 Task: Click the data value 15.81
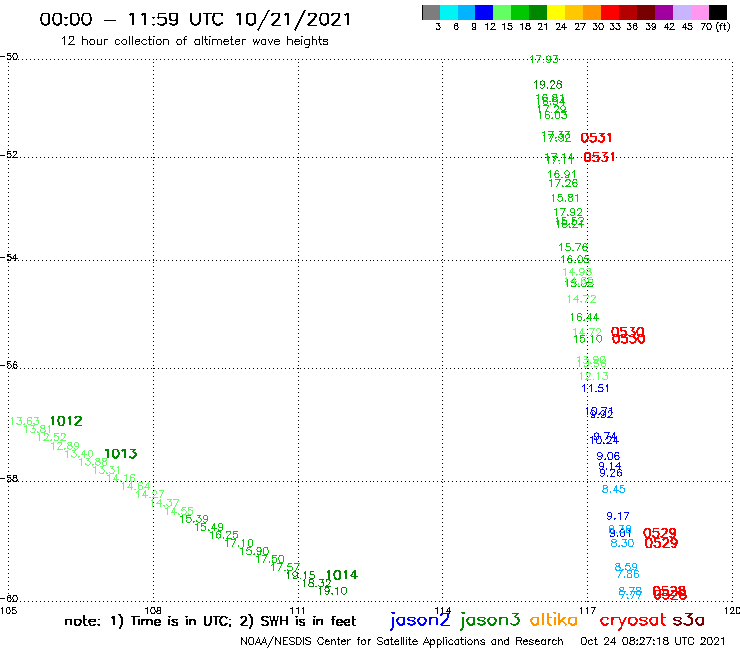(565, 198)
